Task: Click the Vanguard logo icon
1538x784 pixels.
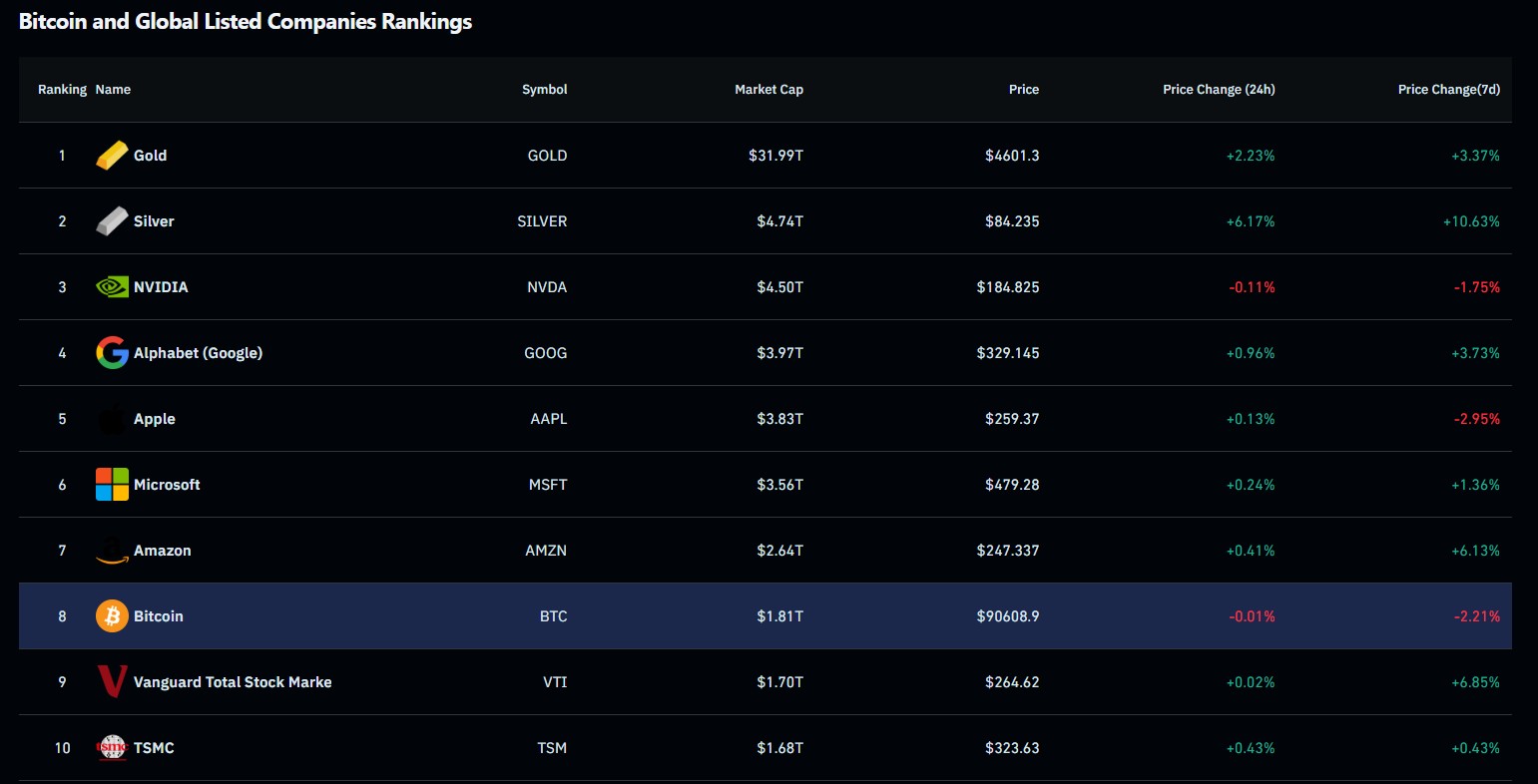Action: point(112,682)
